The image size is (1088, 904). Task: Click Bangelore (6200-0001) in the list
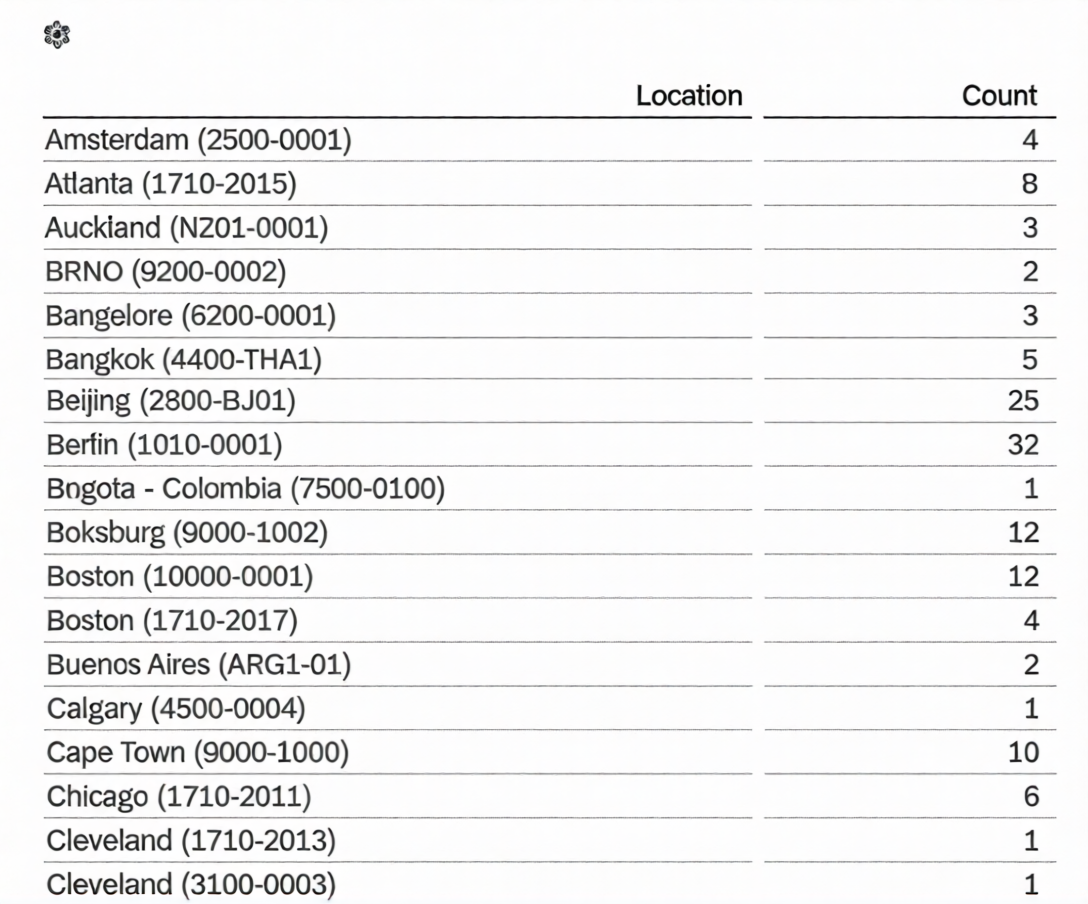pyautogui.click(x=190, y=316)
